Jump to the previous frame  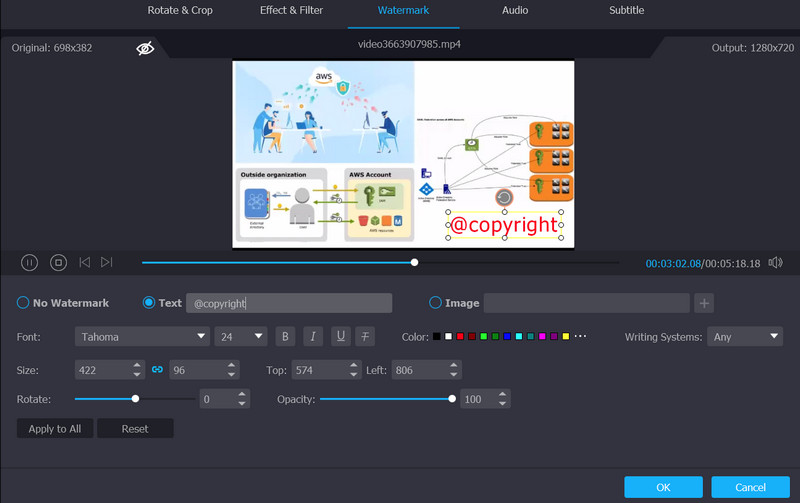tap(84, 262)
